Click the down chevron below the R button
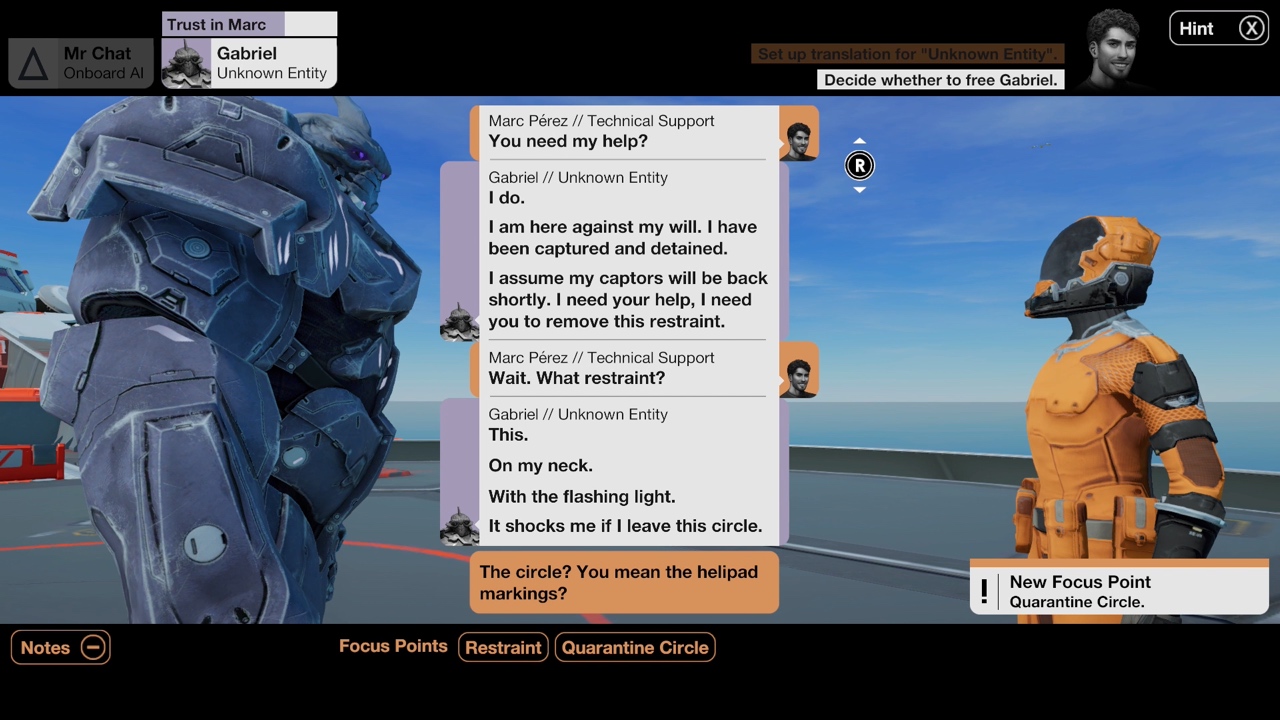1280x720 pixels. point(859,189)
